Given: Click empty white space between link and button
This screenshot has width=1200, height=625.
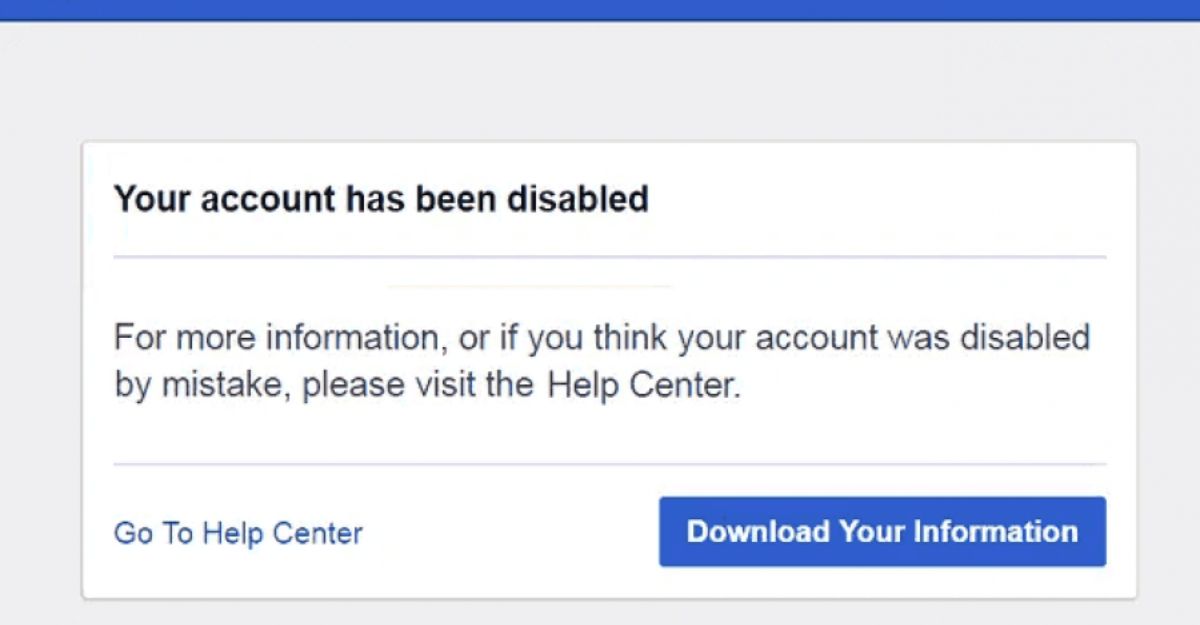Looking at the screenshot, I should pyautogui.click(x=510, y=532).
